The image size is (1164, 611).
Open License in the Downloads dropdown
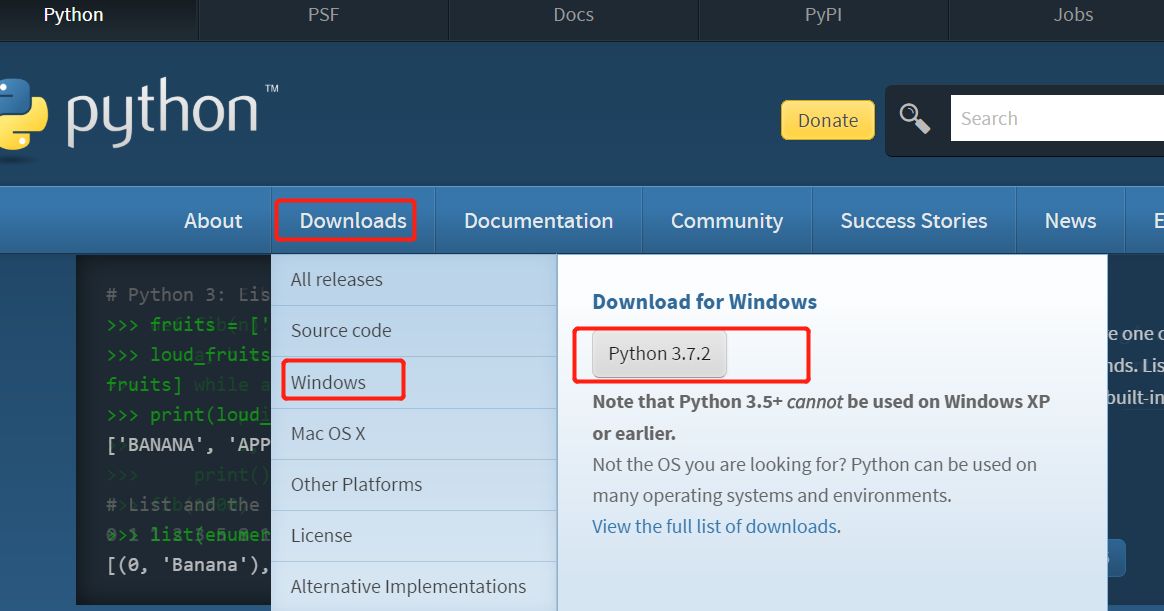pos(414,536)
